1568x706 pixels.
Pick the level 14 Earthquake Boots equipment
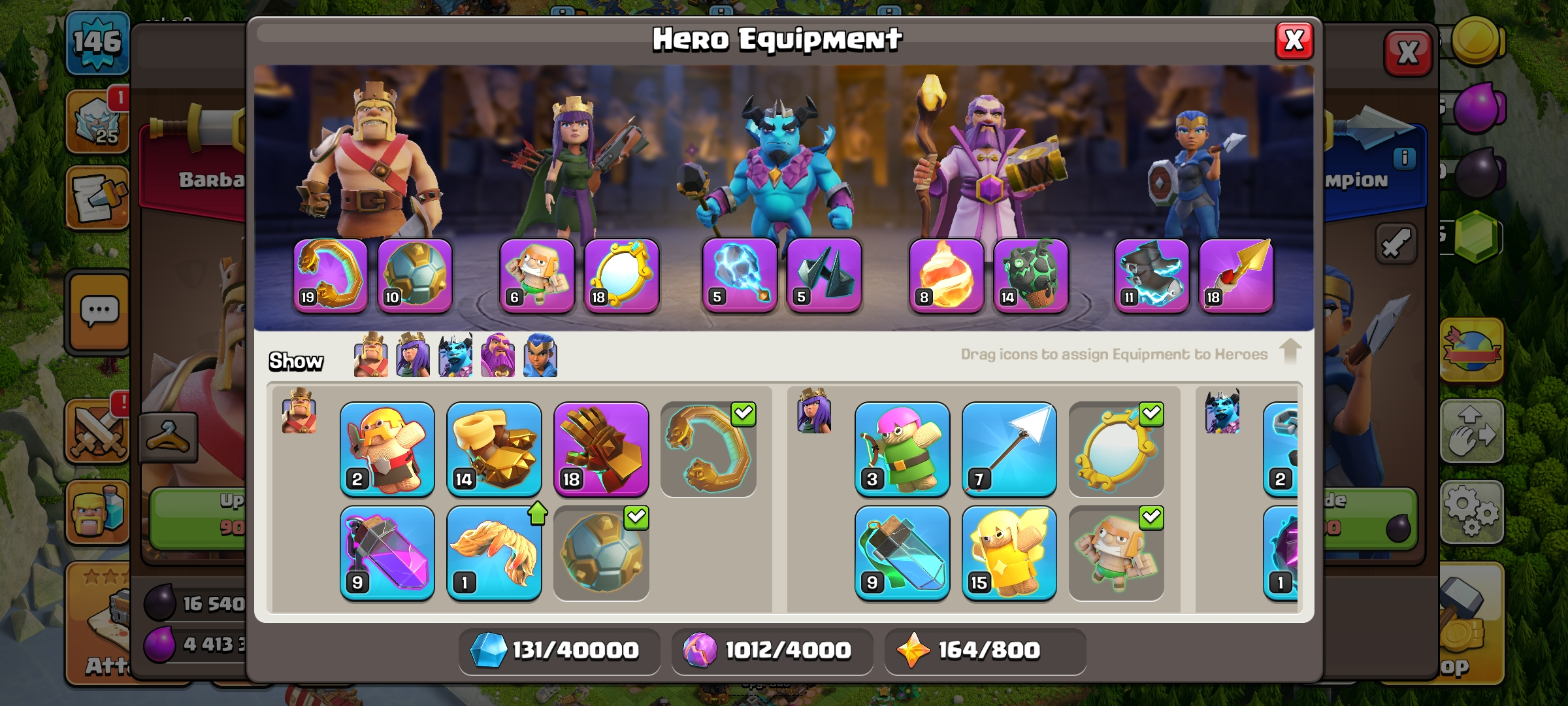point(495,449)
